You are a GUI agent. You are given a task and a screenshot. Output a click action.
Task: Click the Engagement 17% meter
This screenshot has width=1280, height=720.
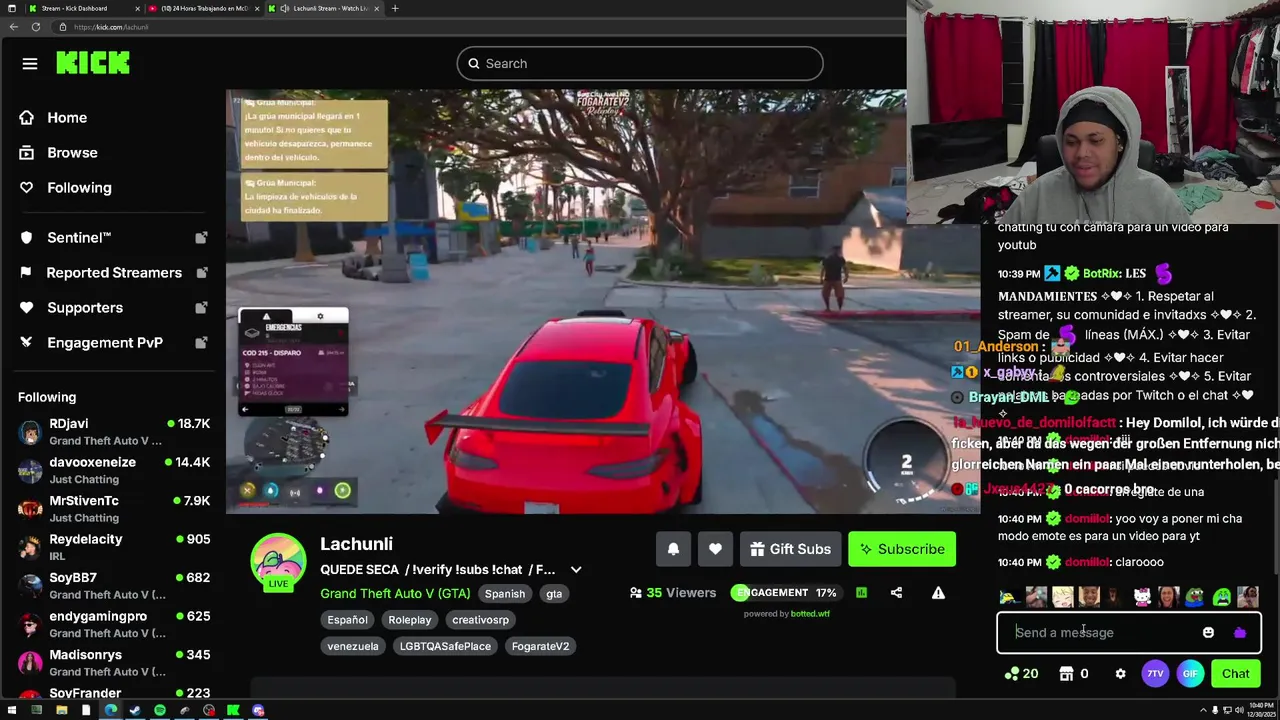coord(787,593)
